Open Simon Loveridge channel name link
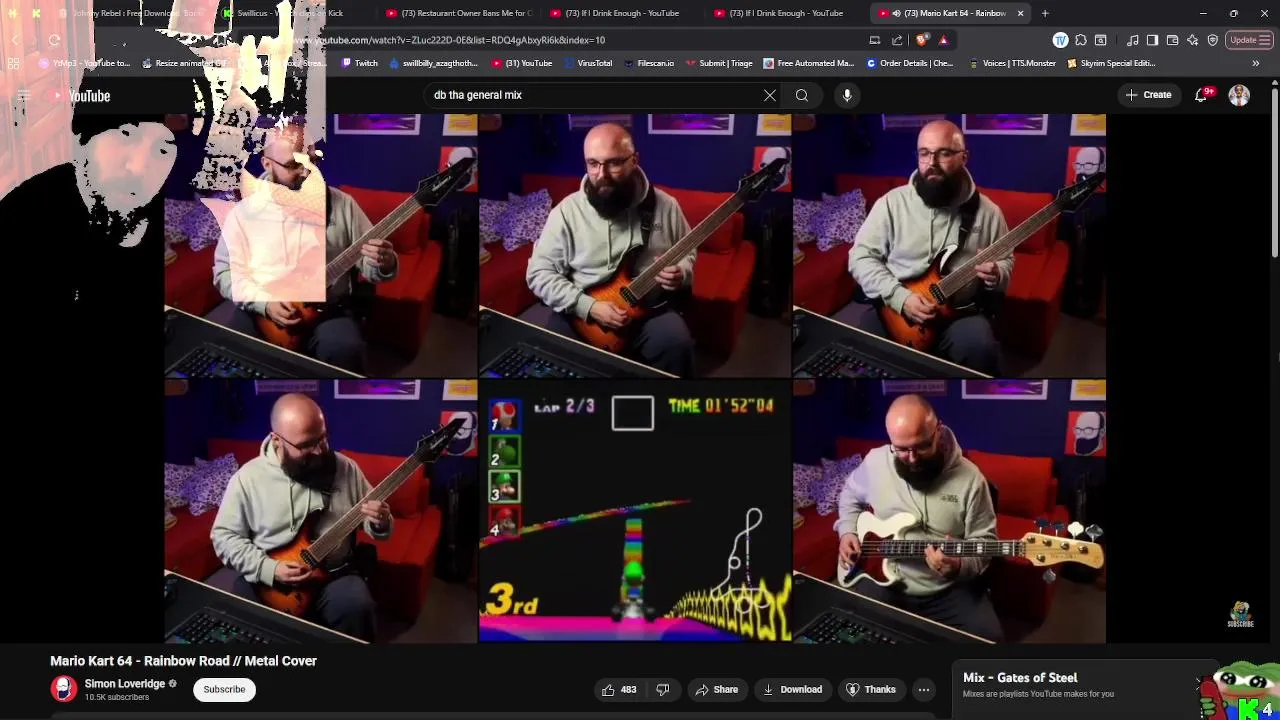This screenshot has width=1280, height=720. [x=125, y=684]
